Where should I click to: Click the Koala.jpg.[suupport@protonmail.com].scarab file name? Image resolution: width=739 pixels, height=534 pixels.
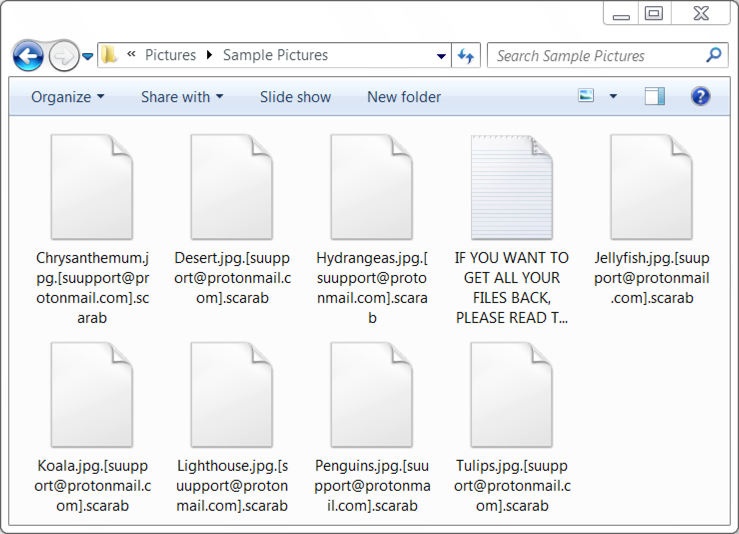(x=92, y=486)
